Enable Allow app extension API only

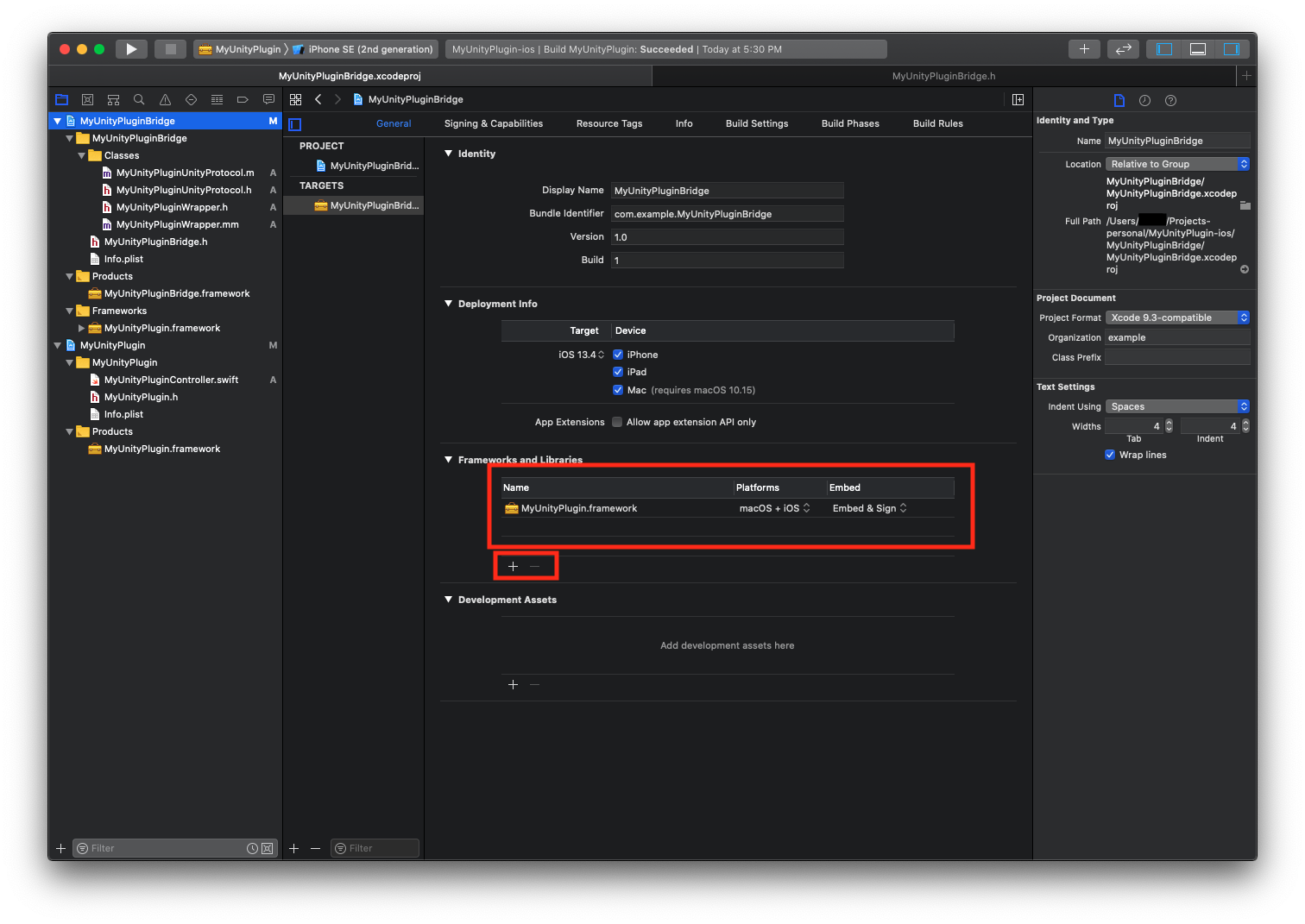tap(617, 422)
